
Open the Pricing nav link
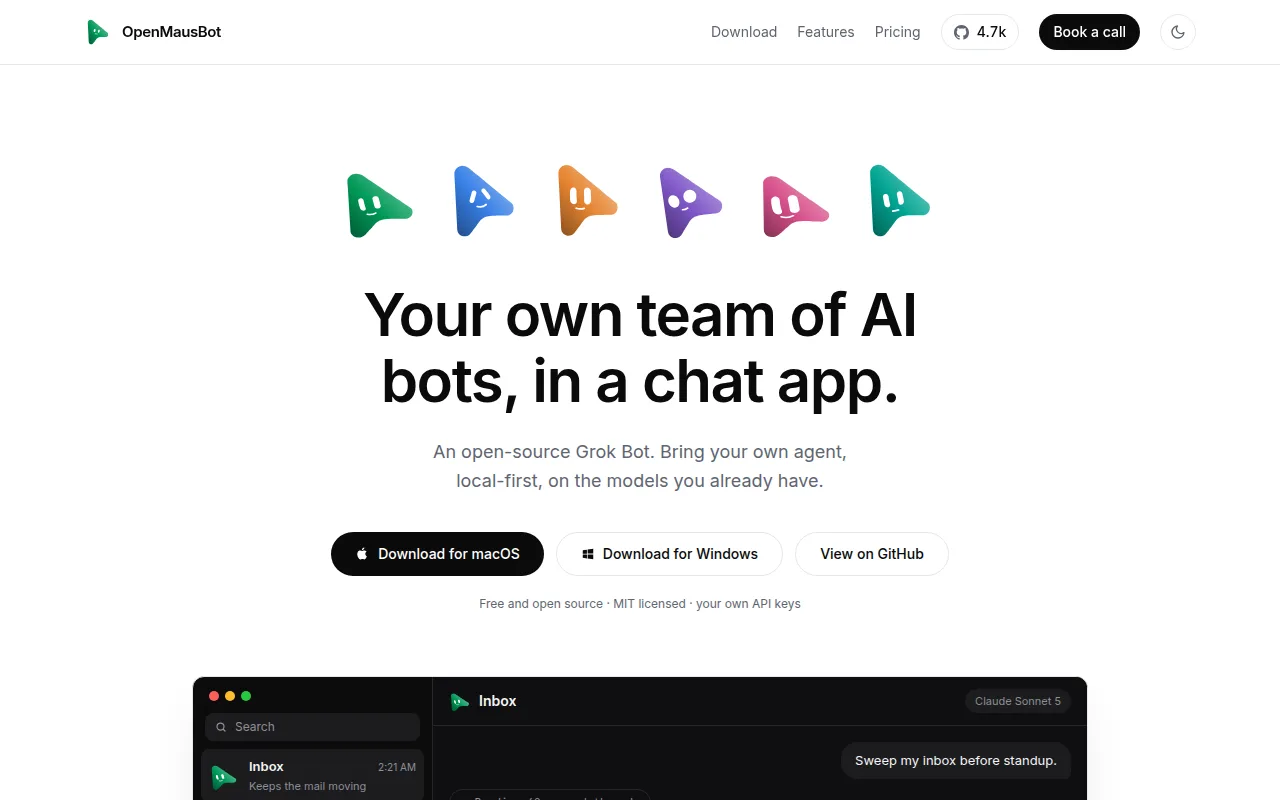(x=897, y=32)
